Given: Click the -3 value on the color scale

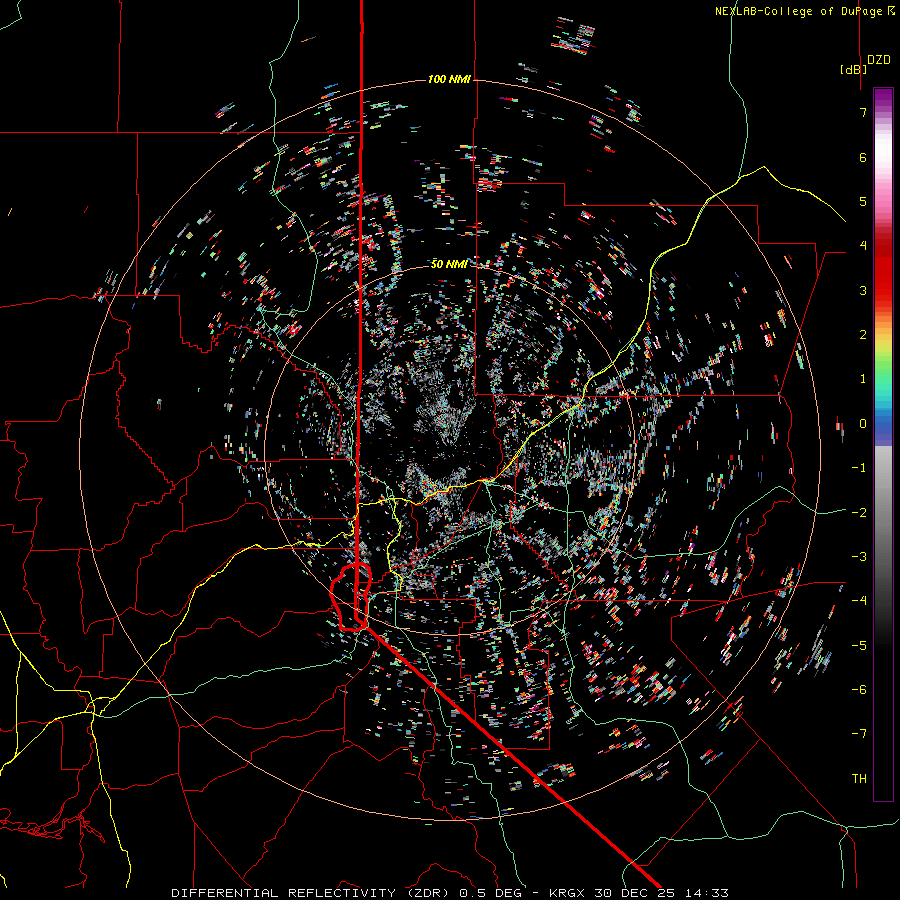Looking at the screenshot, I should click(859, 557).
